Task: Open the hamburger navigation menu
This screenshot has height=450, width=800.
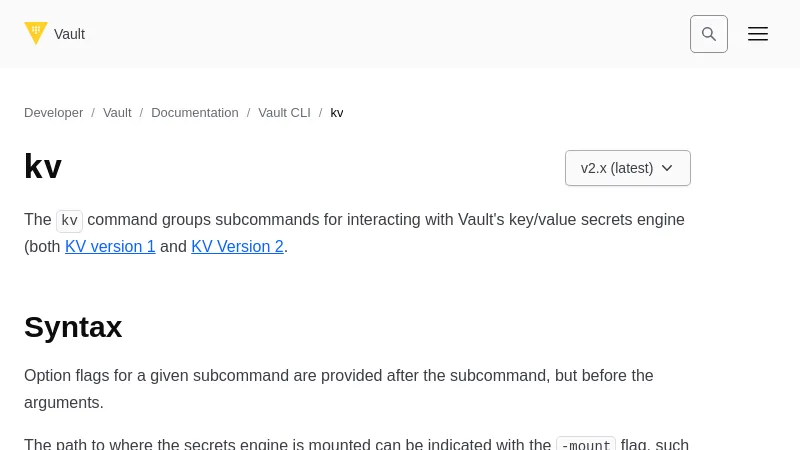Action: [x=758, y=34]
